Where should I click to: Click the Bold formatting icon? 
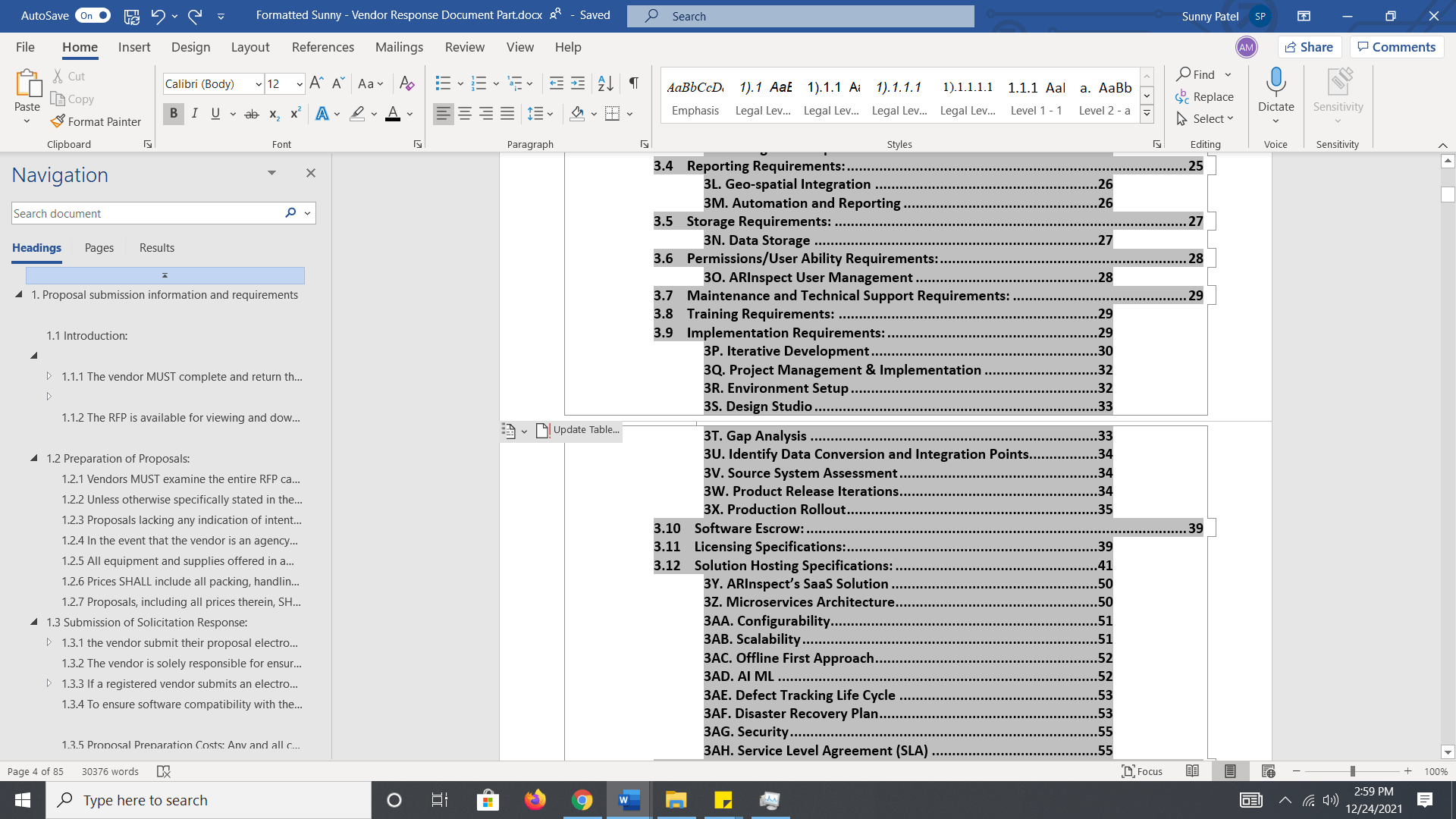(174, 113)
